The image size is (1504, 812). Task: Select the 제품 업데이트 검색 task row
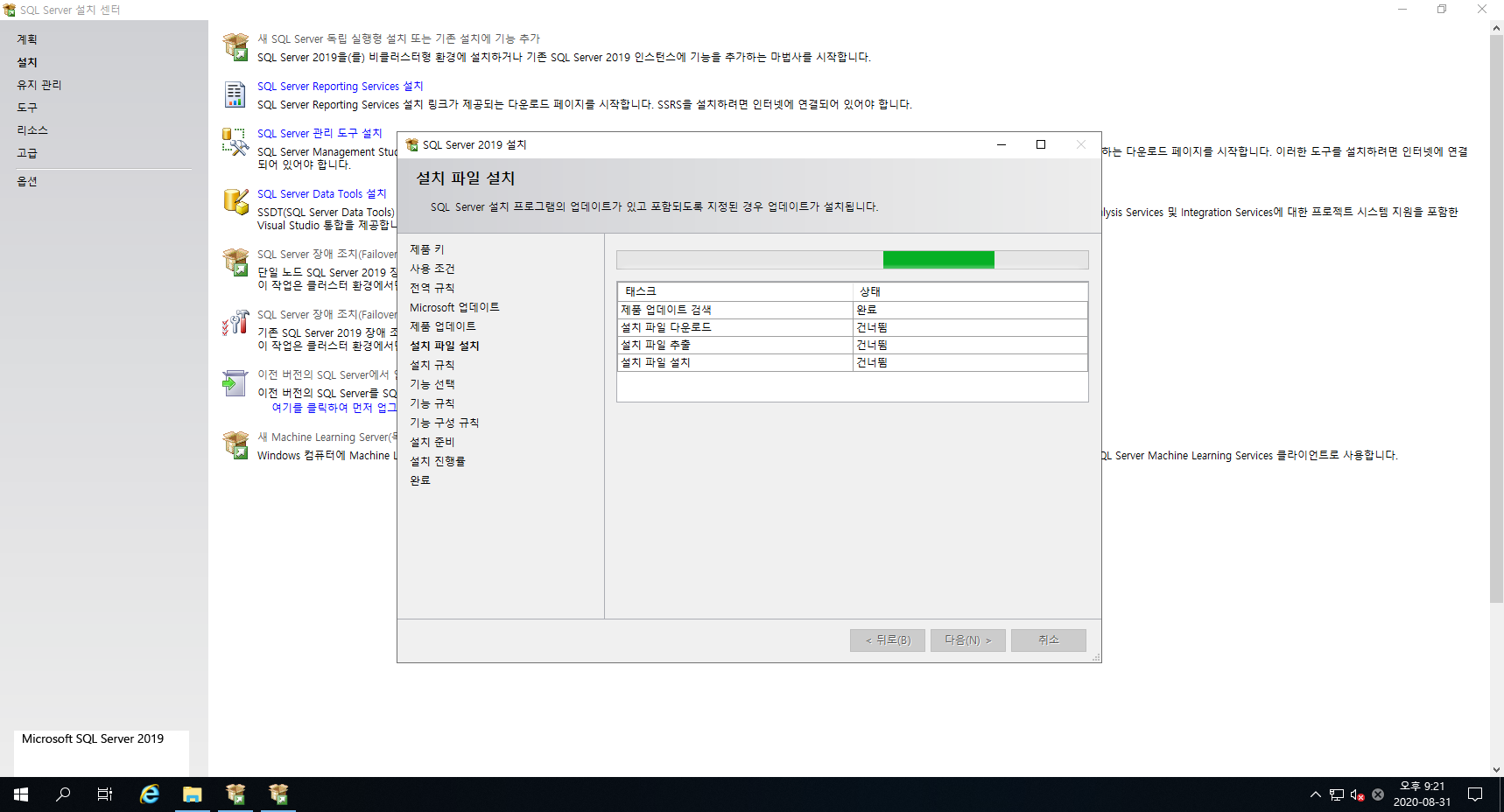pyautogui.click(x=853, y=310)
